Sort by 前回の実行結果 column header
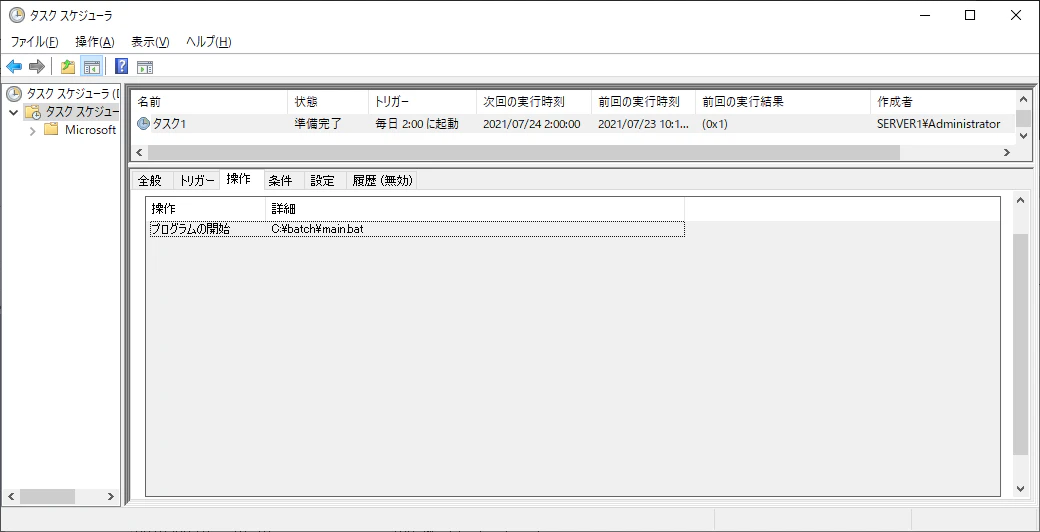The height and width of the screenshot is (532, 1040). [783, 102]
